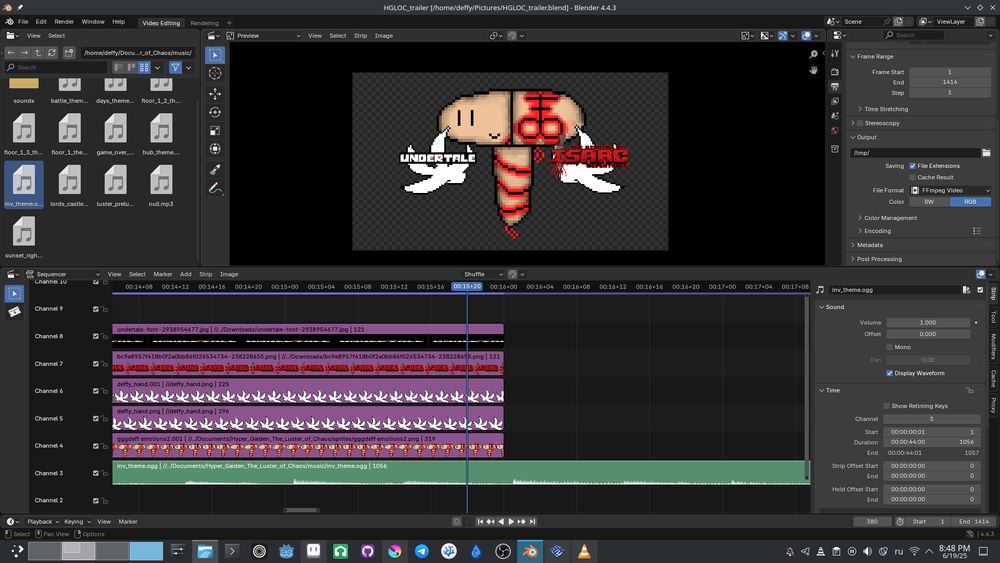Mute Channel 8 checkbox
The width and height of the screenshot is (1000, 563).
(96, 336)
